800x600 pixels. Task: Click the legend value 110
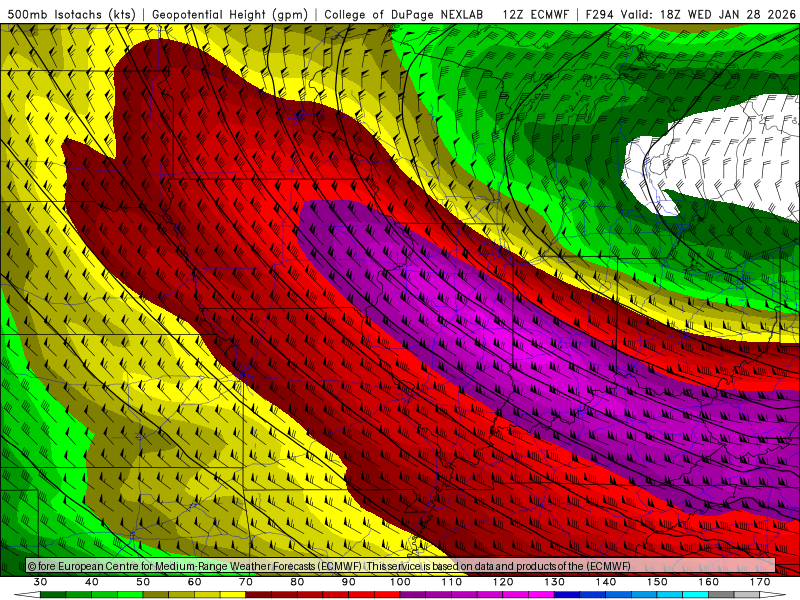click(x=452, y=582)
